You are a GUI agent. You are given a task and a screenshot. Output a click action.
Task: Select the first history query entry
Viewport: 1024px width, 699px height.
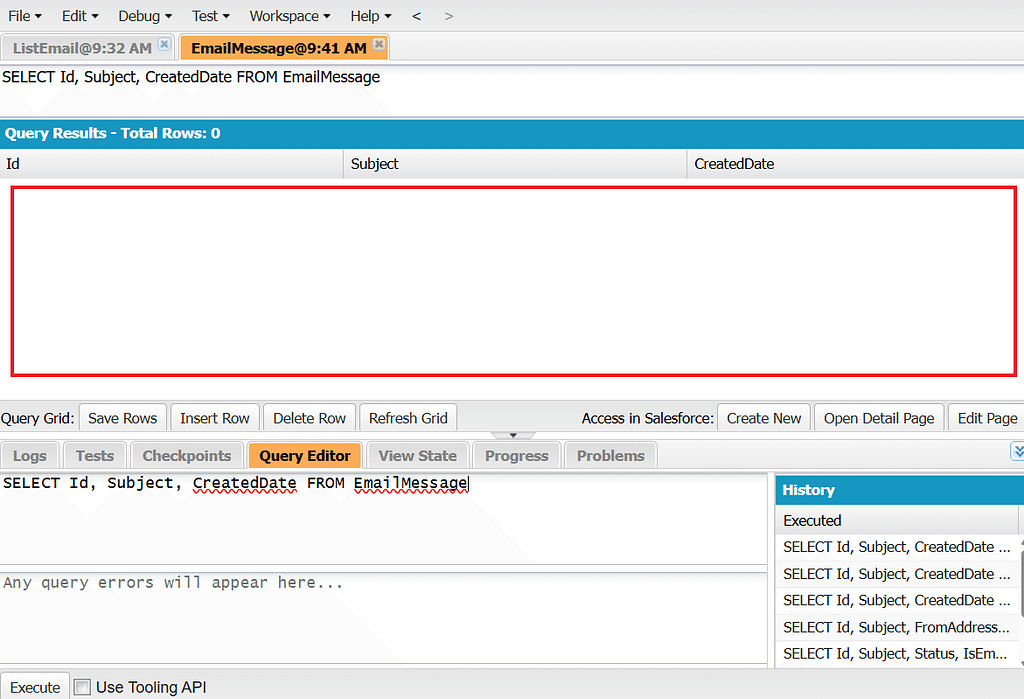click(x=897, y=547)
